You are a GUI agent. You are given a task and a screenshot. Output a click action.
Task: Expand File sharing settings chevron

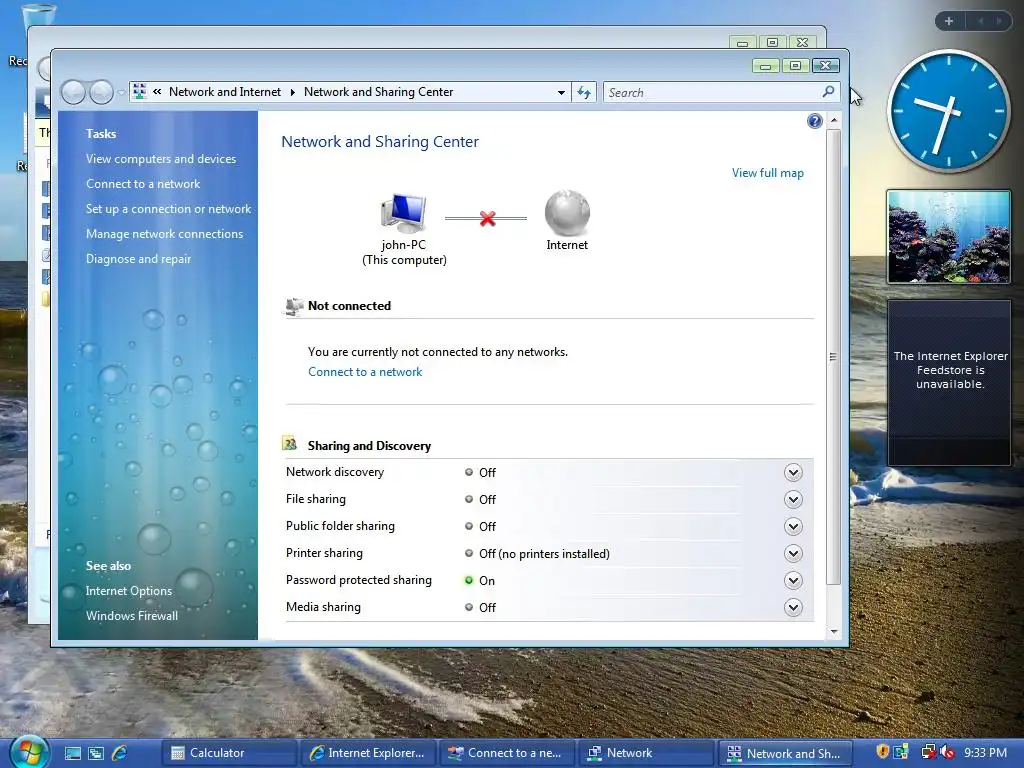[793, 500]
